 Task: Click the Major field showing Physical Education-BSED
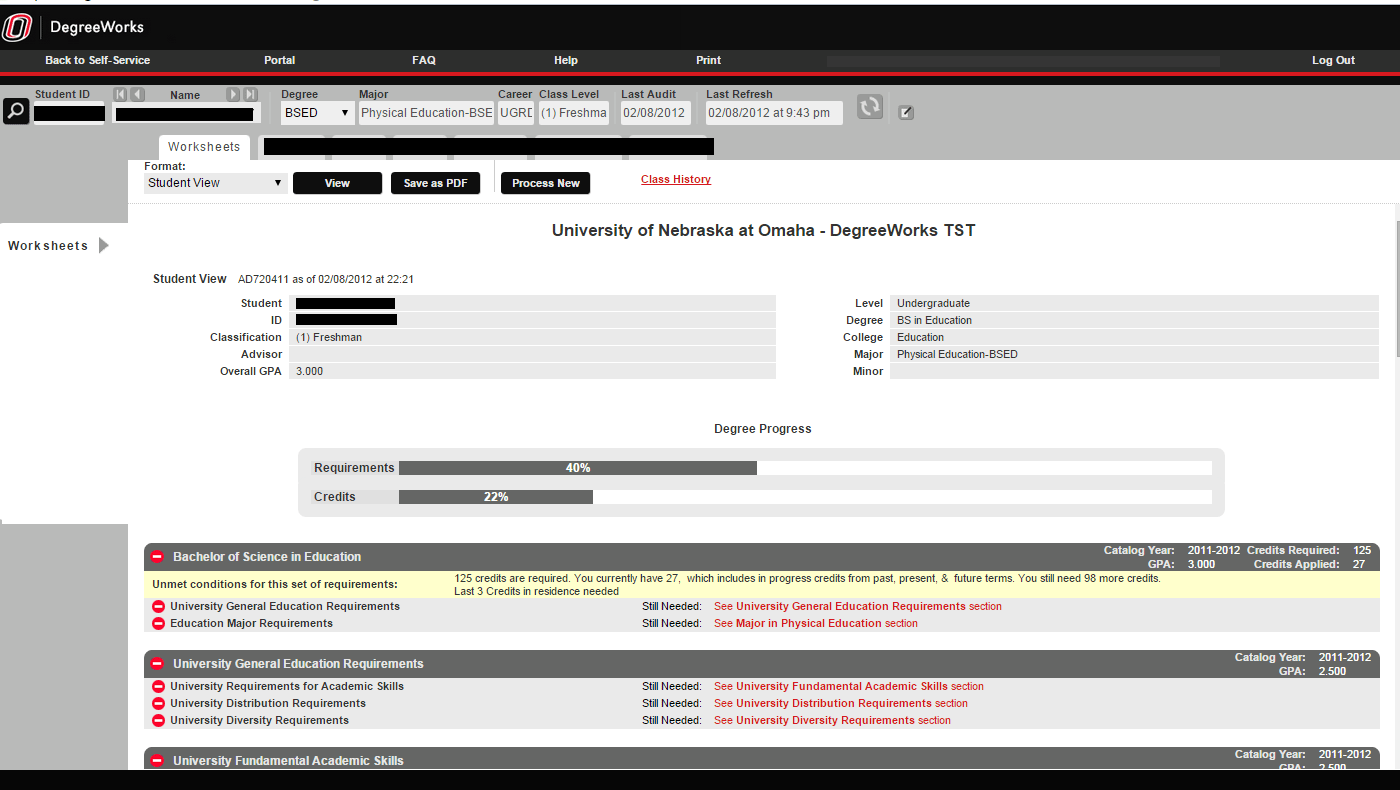(426, 113)
